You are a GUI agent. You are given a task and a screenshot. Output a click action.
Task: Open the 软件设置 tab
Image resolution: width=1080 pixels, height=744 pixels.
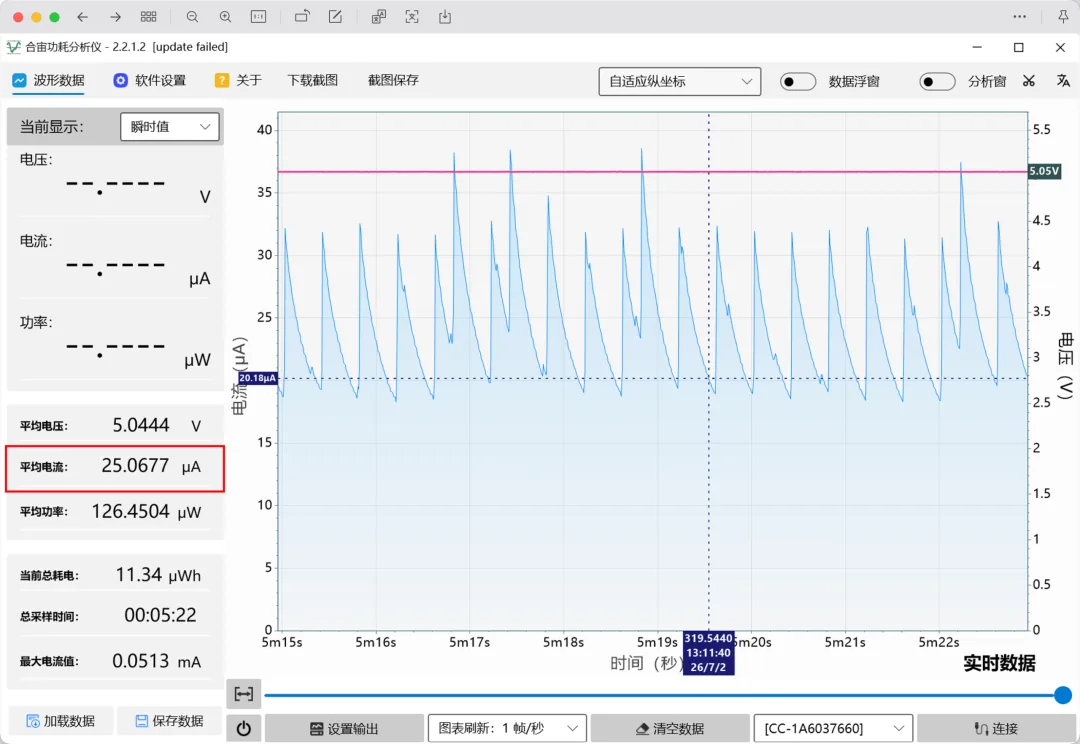point(149,81)
